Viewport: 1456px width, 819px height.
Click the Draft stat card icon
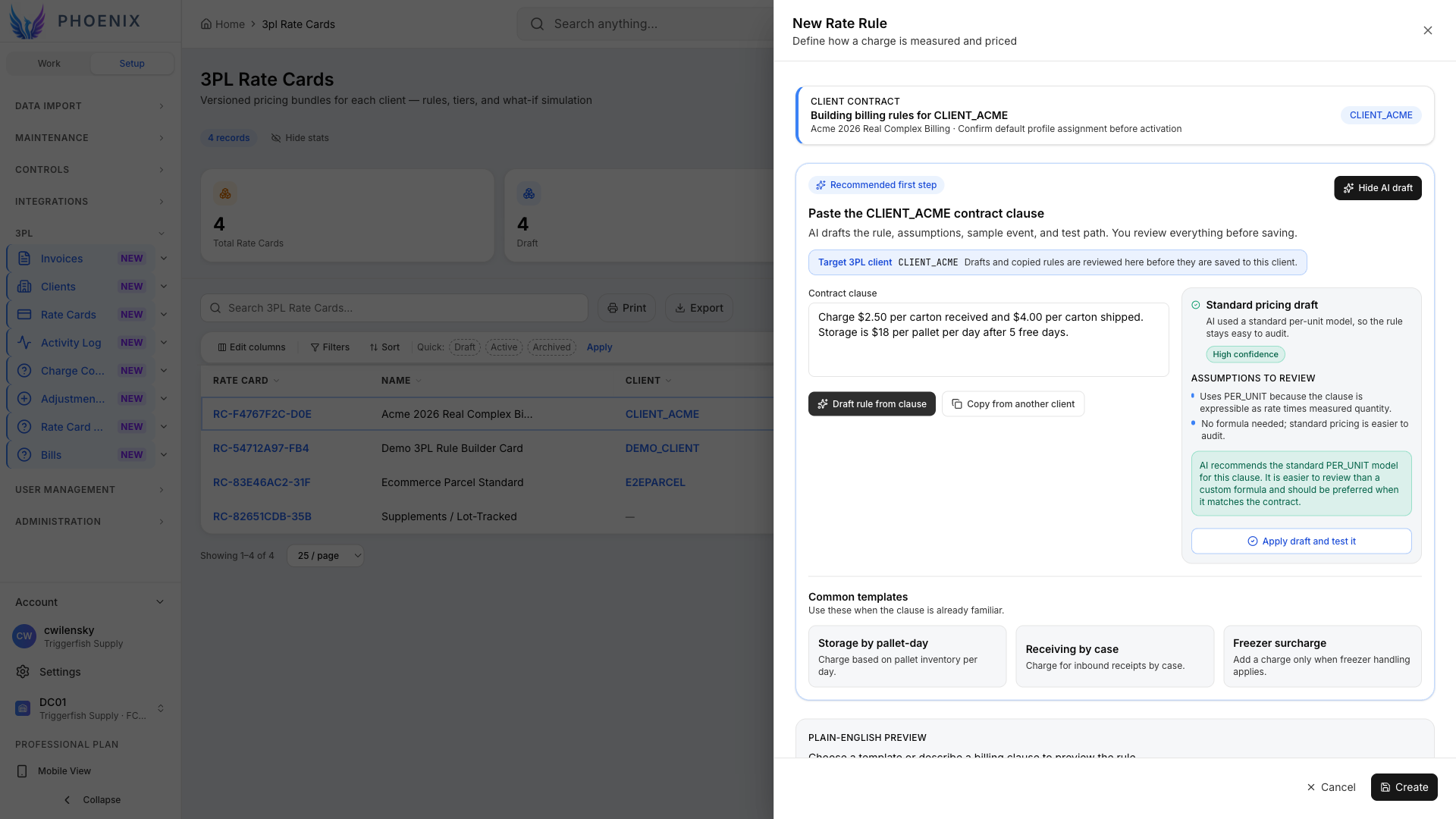coord(529,193)
